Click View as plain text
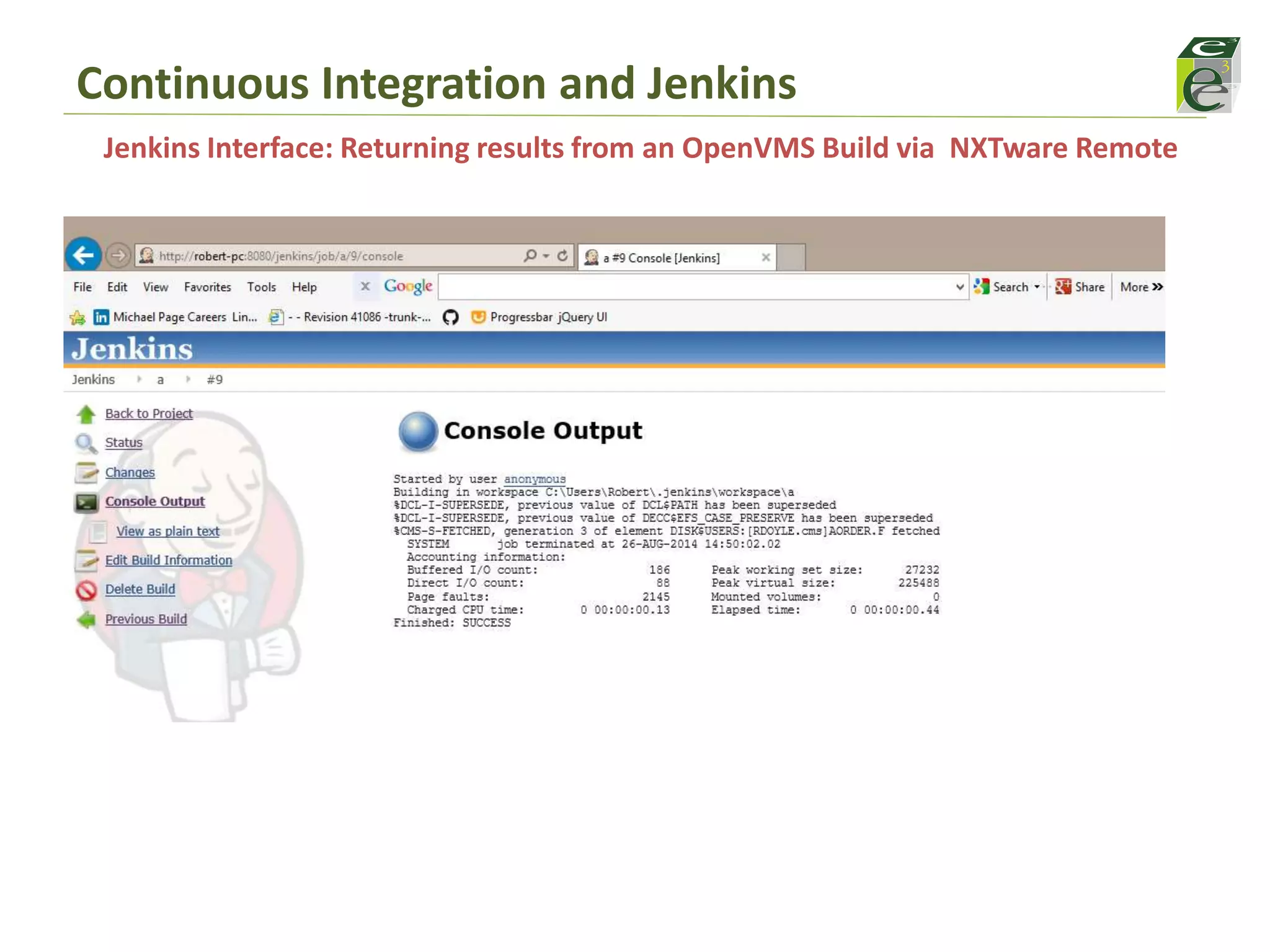 [x=167, y=531]
